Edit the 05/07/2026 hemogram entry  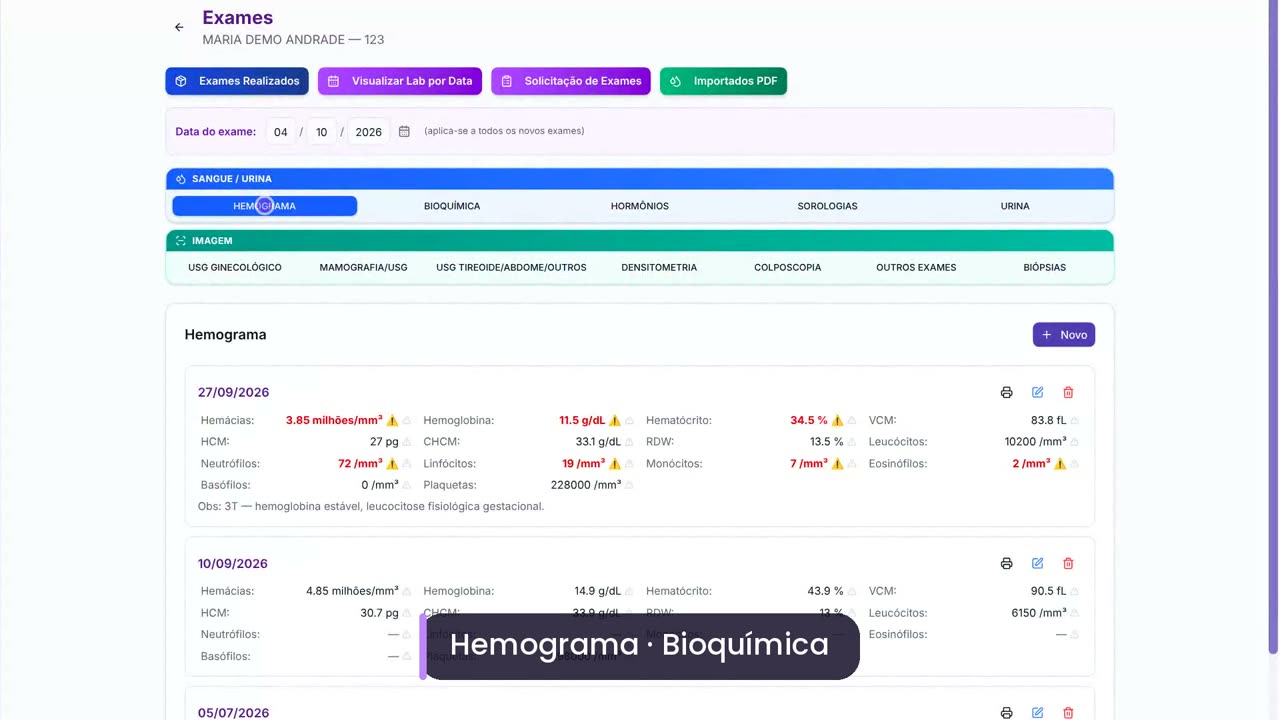1037,713
